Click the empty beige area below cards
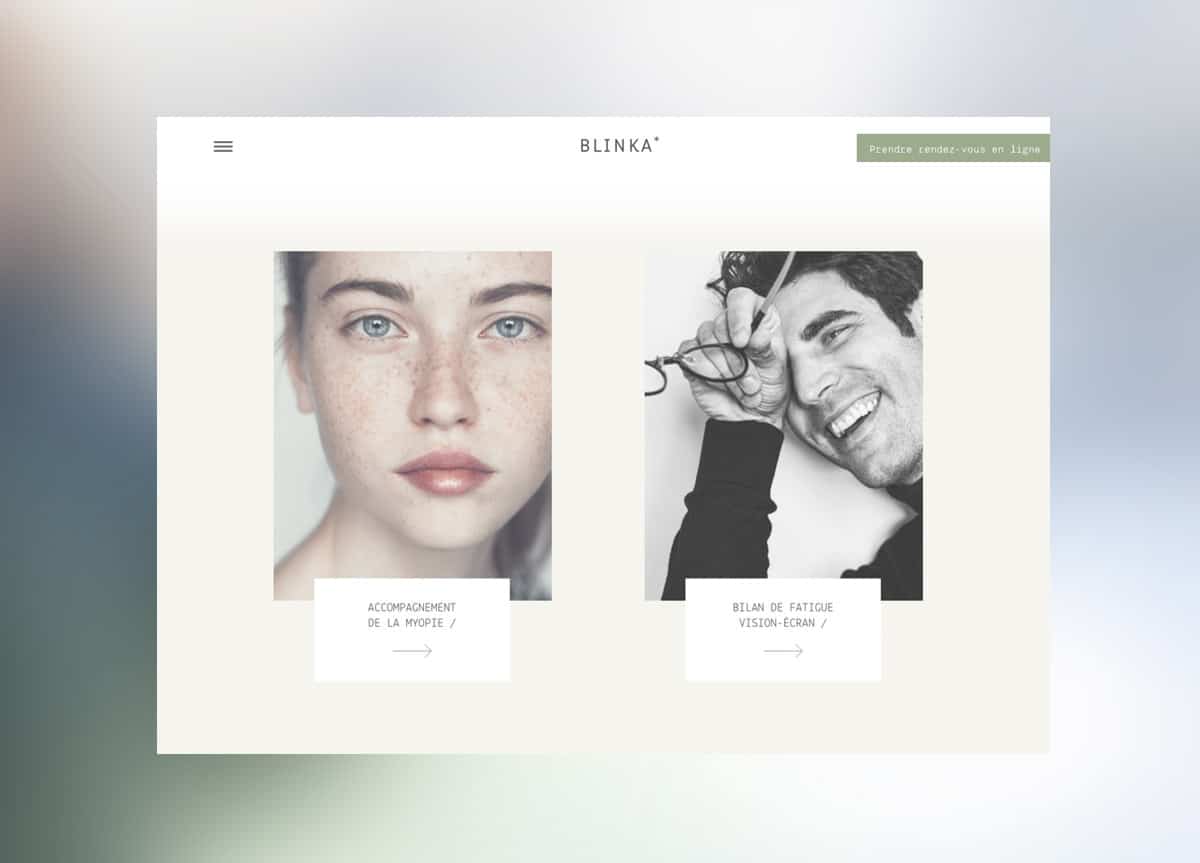Screen dimensions: 1200x863 coord(600,718)
